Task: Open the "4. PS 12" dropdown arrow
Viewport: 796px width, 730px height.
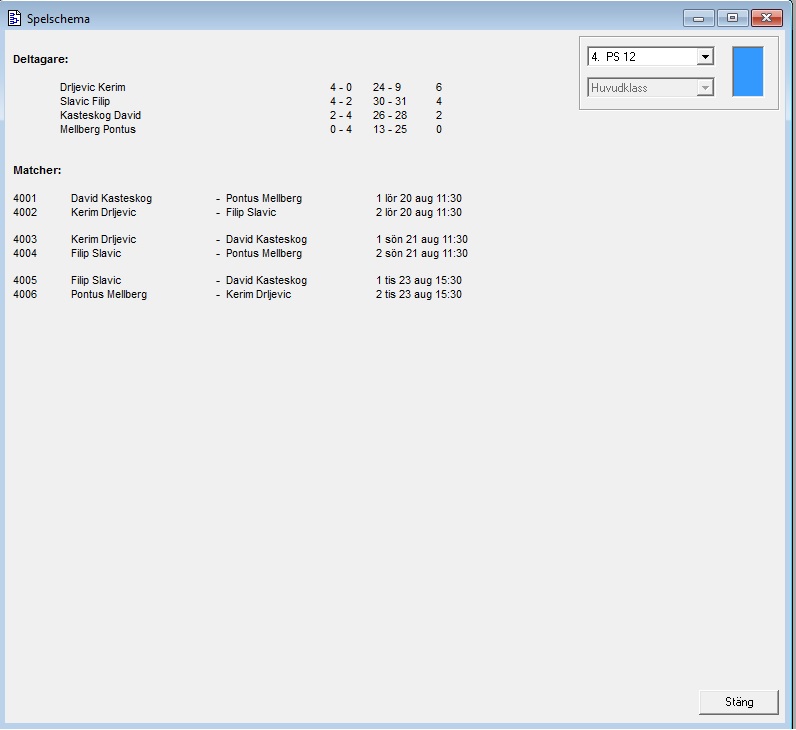Action: click(705, 57)
